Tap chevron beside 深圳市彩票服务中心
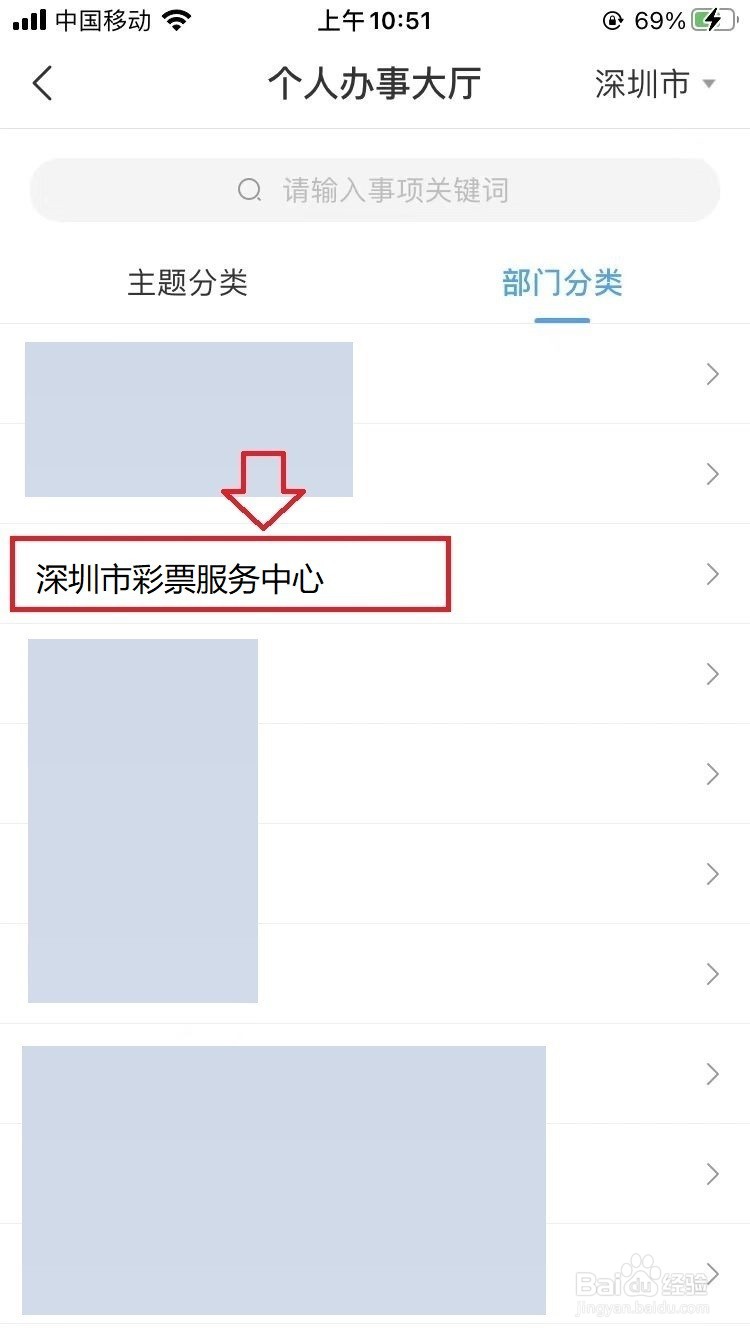 pos(713,574)
